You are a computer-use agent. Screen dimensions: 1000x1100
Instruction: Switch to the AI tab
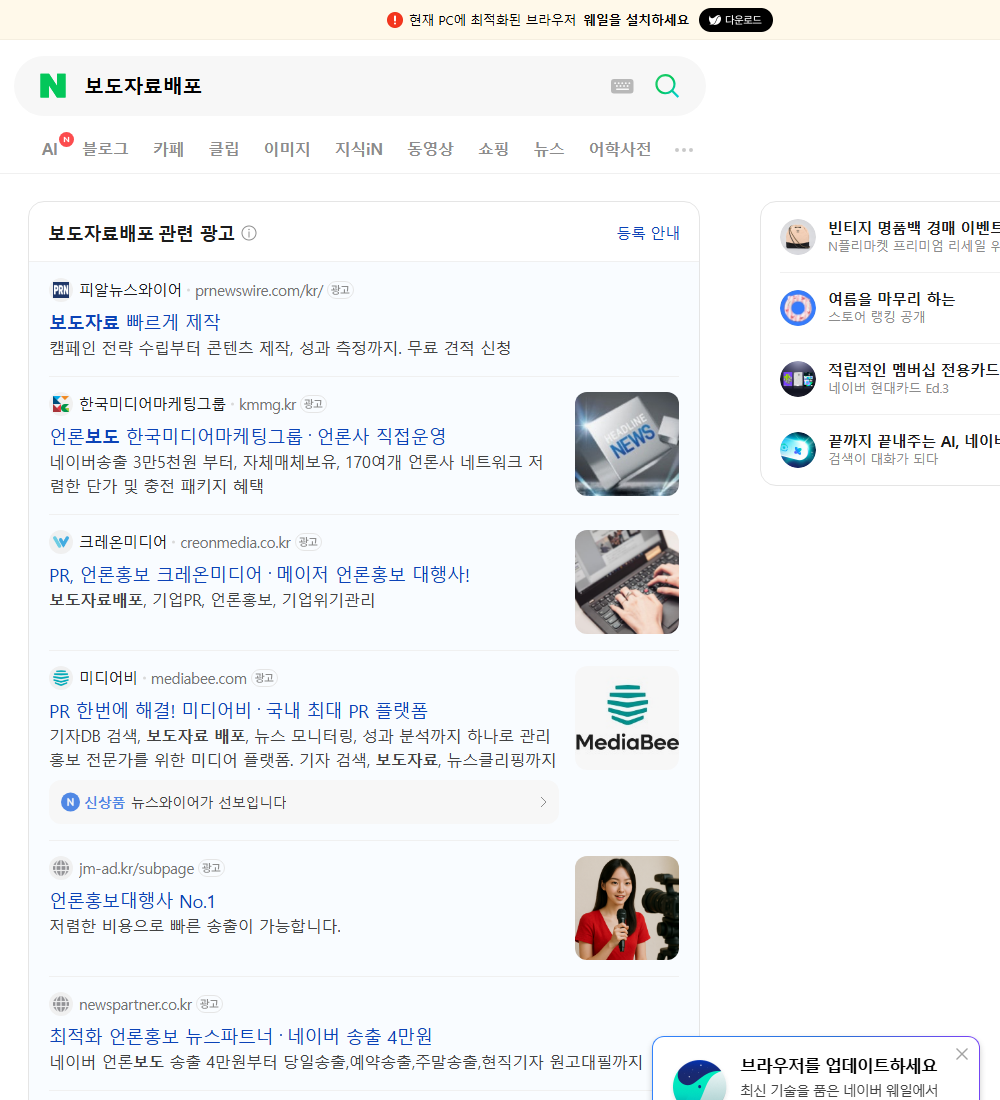[x=50, y=149]
